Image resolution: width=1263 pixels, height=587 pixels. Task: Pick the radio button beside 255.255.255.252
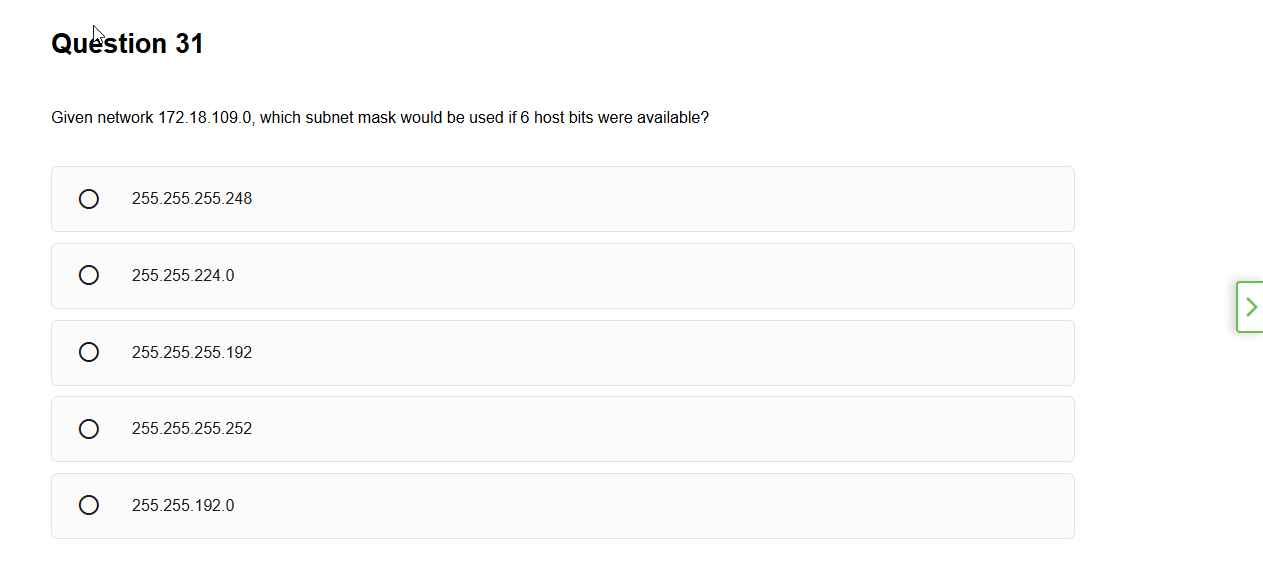point(89,429)
